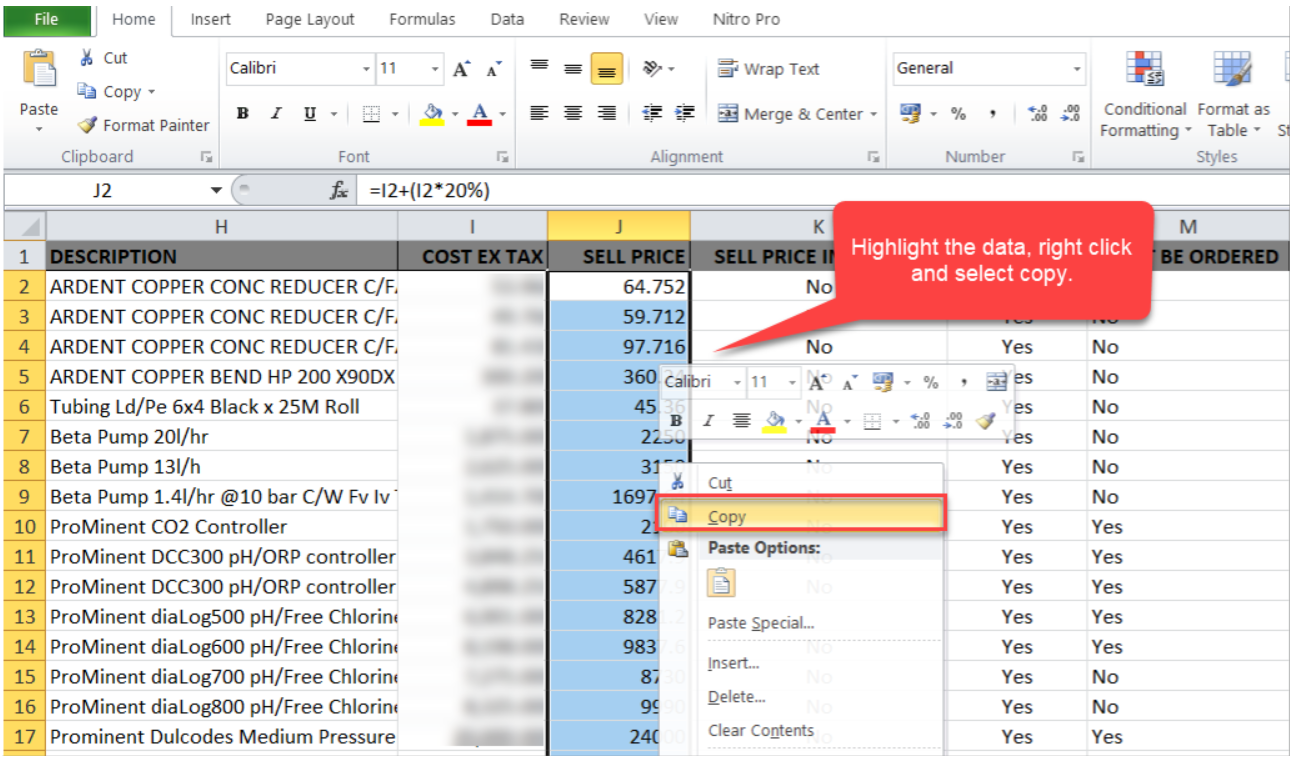
Task: Click the Paste option icon in context menu
Action: click(x=721, y=583)
